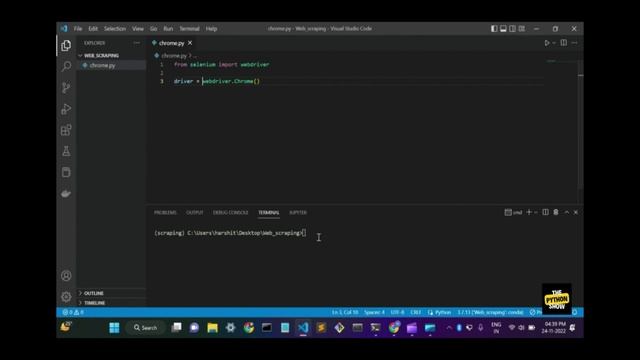Open the View menu
The image size is (640, 360).
coord(138,29)
